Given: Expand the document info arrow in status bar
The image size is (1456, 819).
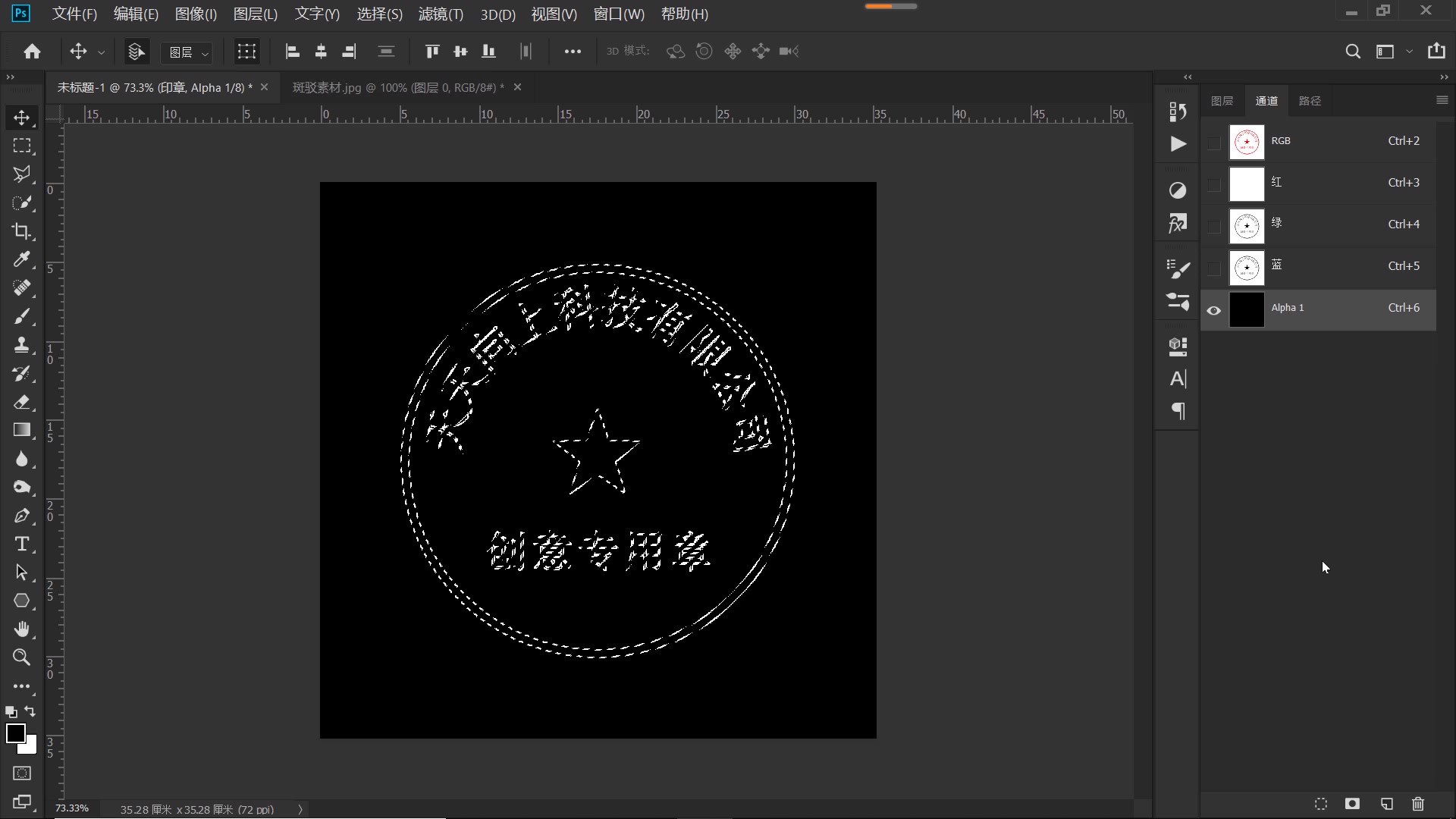Looking at the screenshot, I should pyautogui.click(x=300, y=809).
